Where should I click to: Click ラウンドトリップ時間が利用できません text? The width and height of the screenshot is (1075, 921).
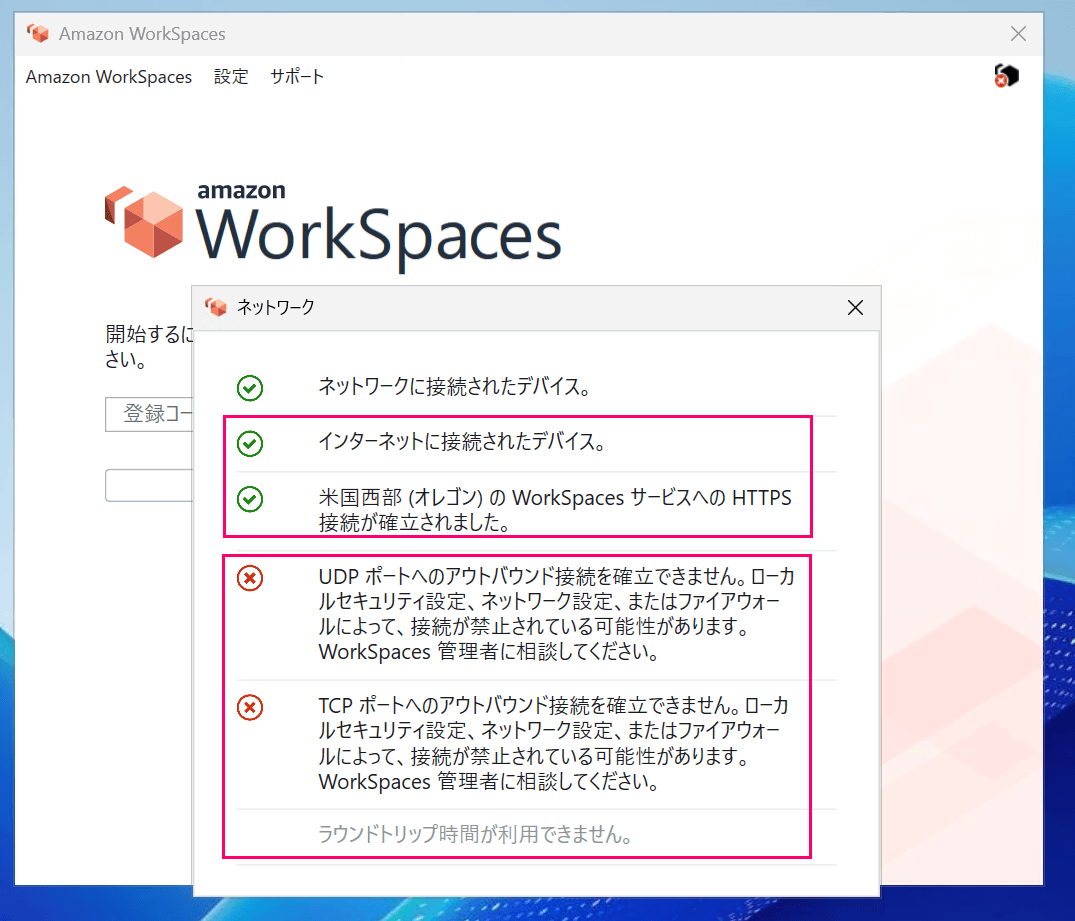coord(475,834)
